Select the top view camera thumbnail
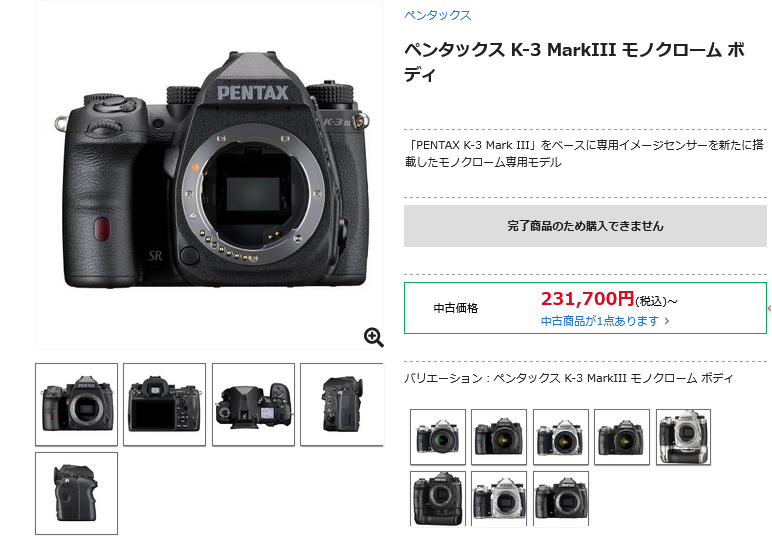 tap(253, 405)
